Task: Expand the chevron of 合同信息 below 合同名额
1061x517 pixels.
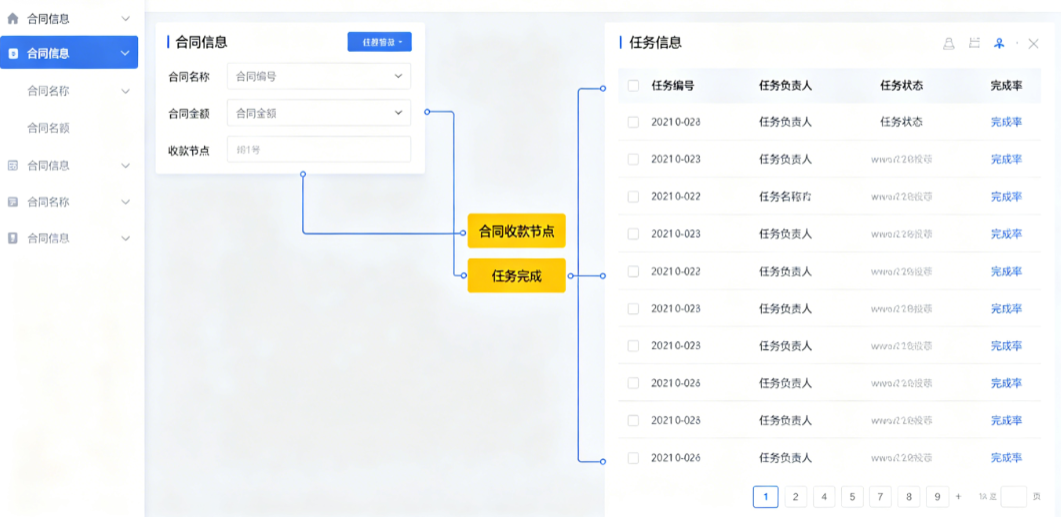Action: [125, 165]
